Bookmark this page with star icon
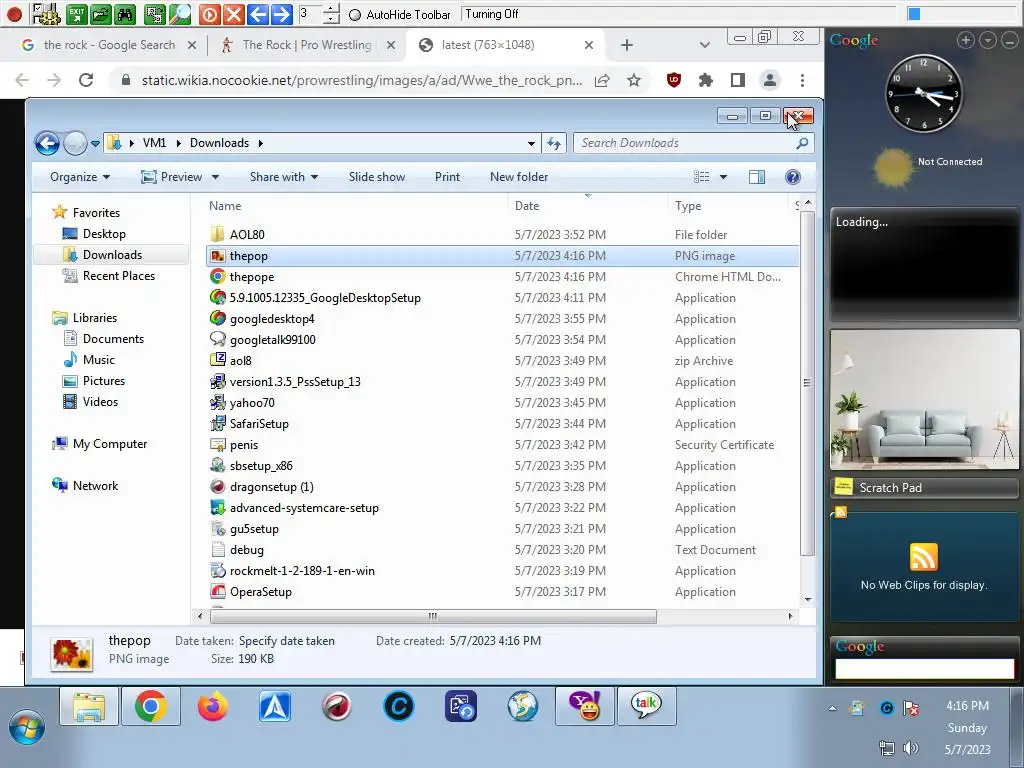 633,80
